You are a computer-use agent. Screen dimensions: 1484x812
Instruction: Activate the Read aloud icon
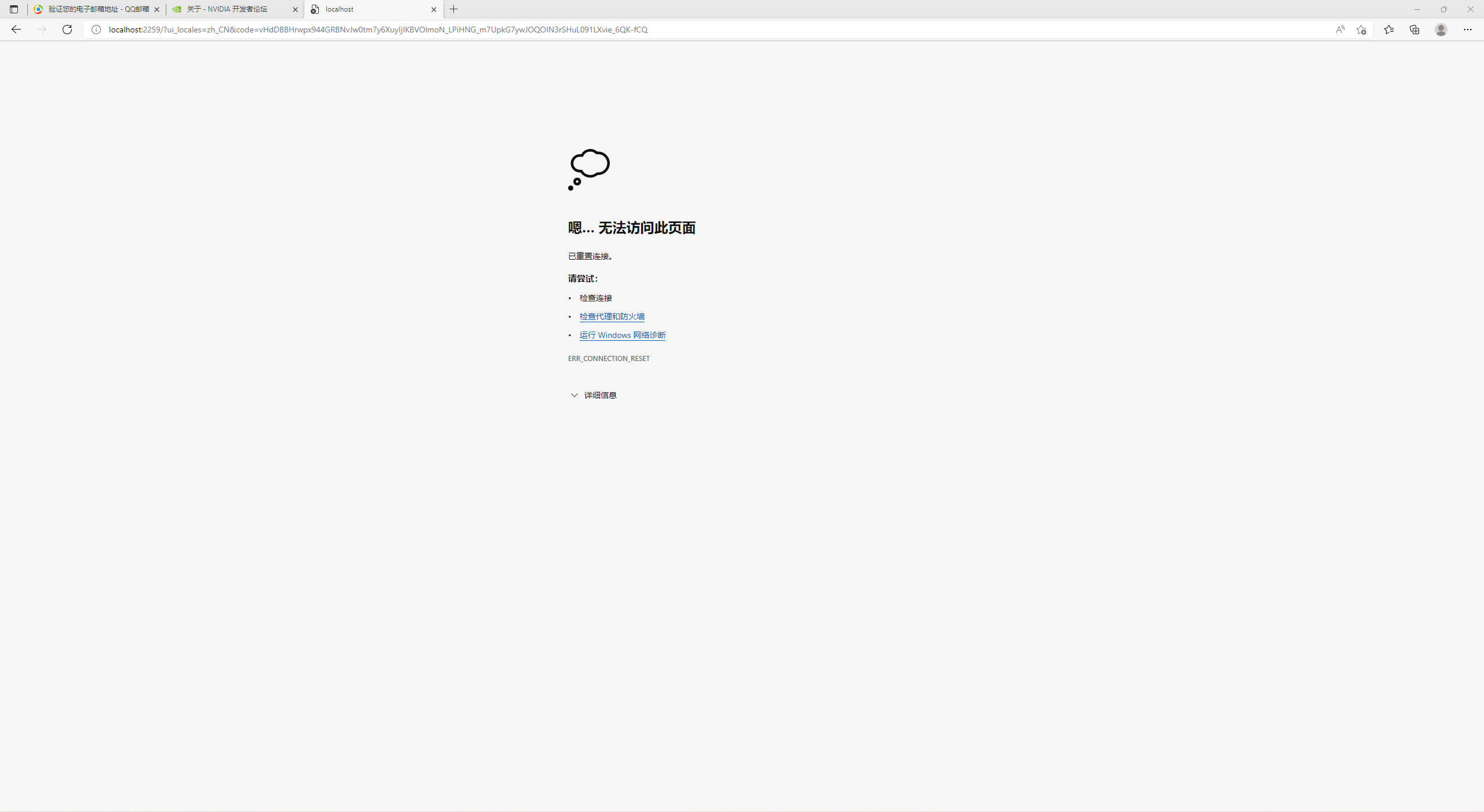click(x=1340, y=30)
